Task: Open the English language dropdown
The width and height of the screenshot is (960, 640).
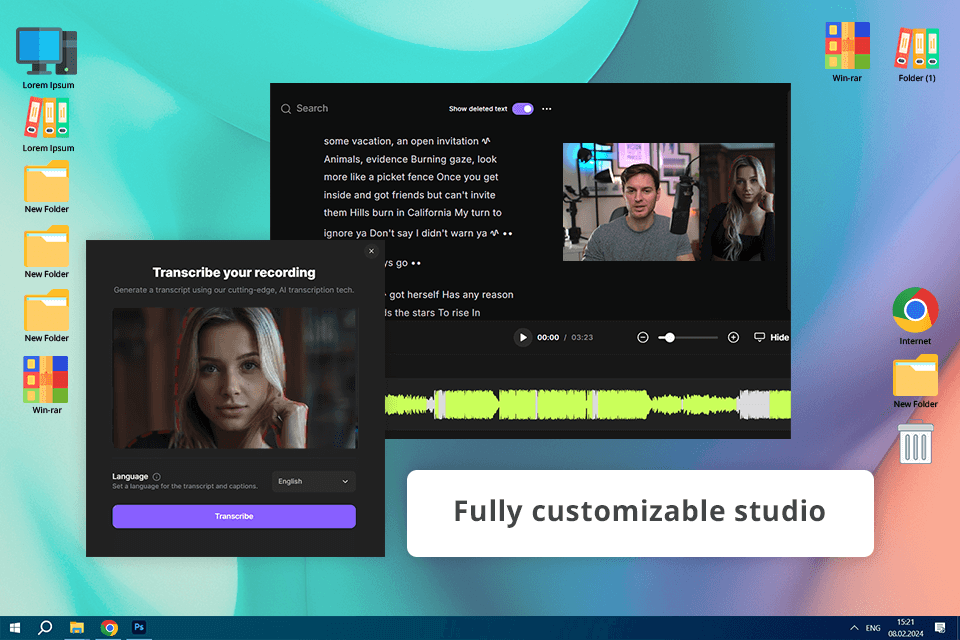Action: point(313,481)
